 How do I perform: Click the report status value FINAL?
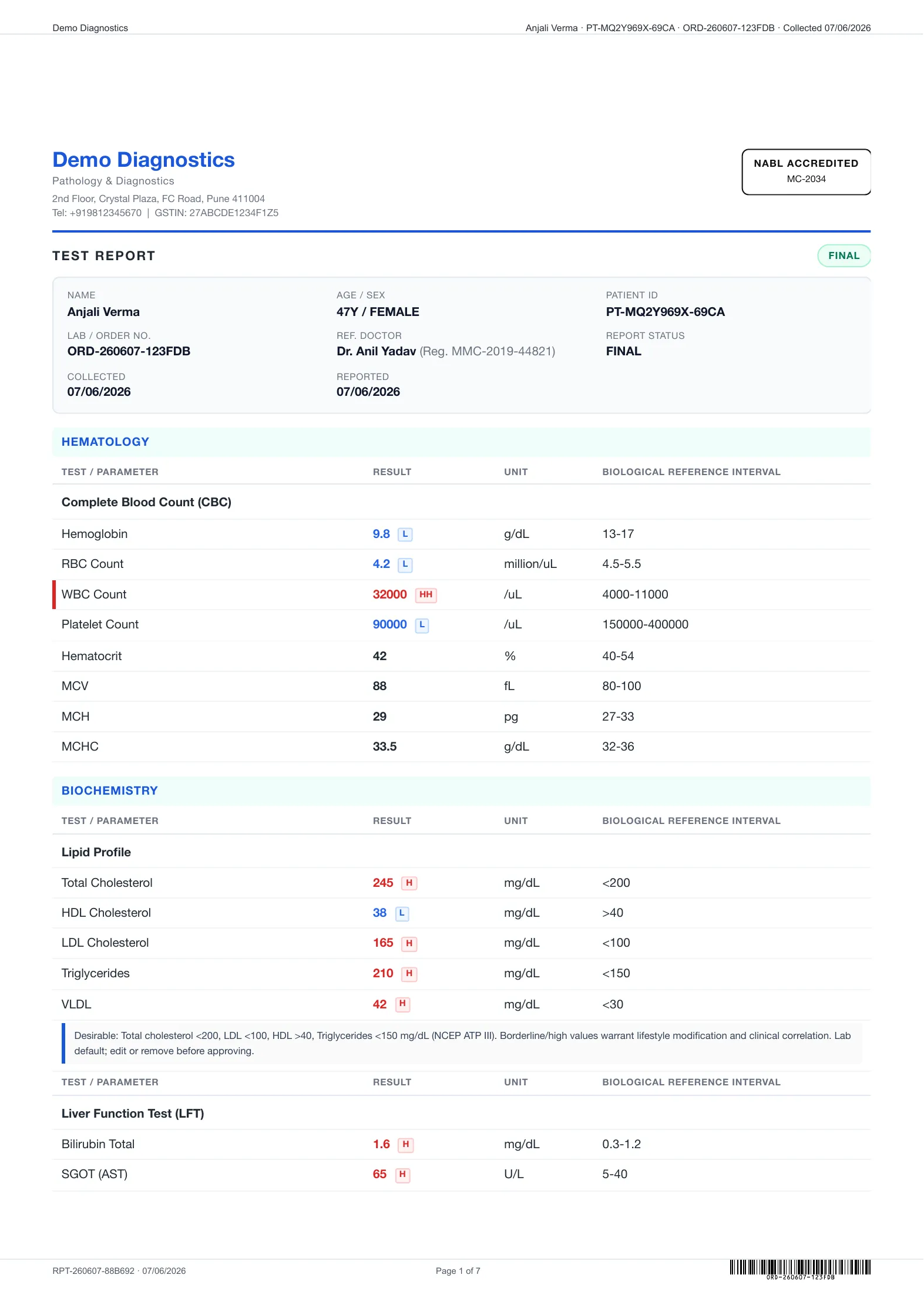[x=623, y=351]
